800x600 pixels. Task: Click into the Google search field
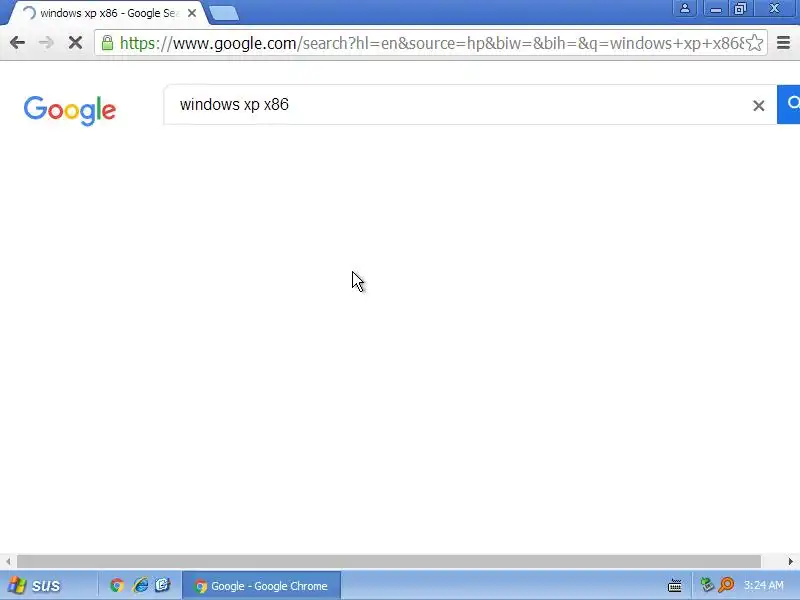pos(459,105)
